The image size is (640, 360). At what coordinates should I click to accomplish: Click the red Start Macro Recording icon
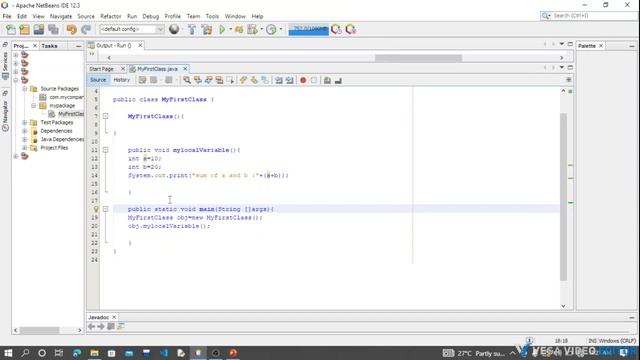pos(303,80)
